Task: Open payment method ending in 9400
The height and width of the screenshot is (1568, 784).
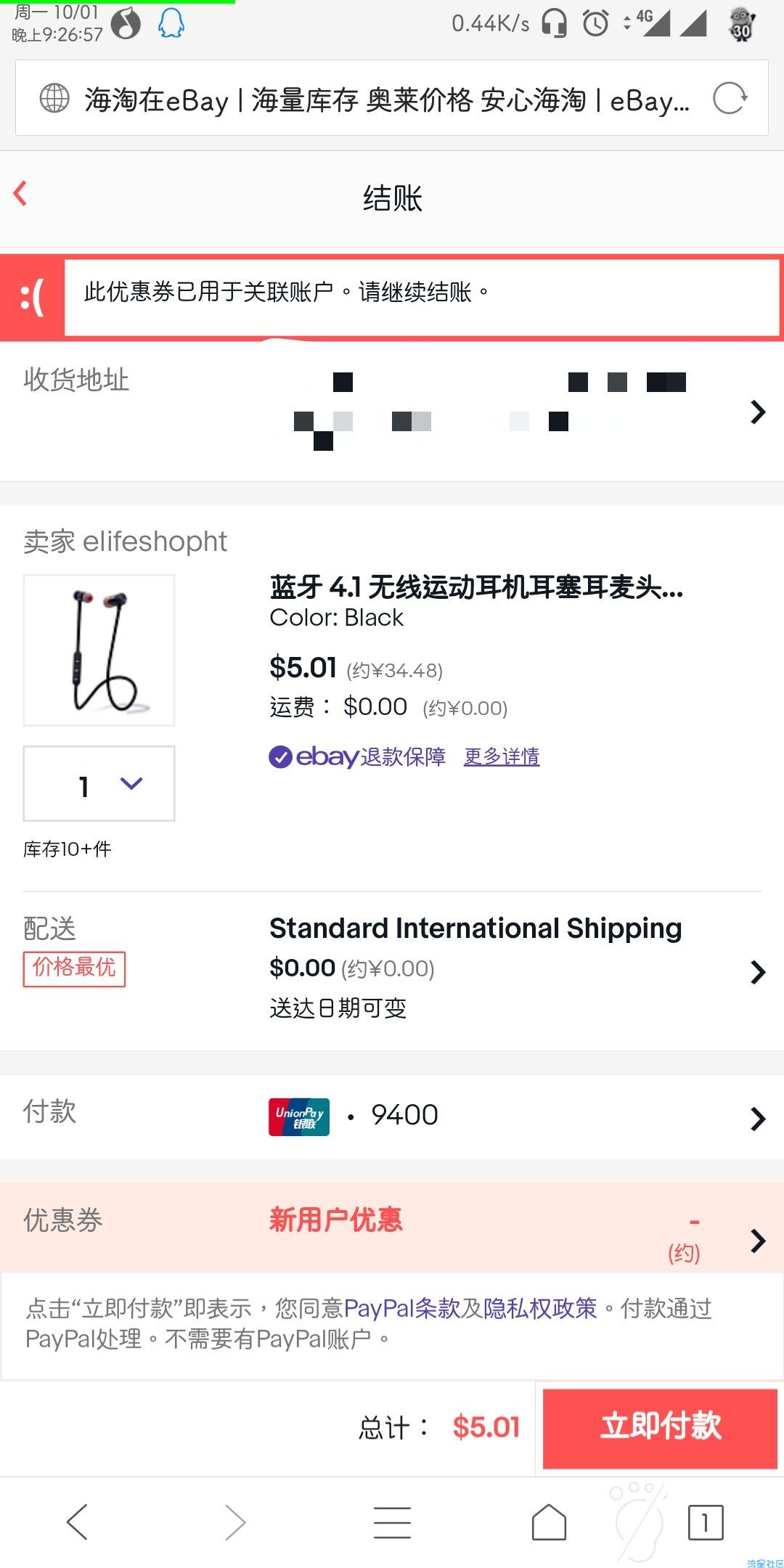Action: 758,1118
